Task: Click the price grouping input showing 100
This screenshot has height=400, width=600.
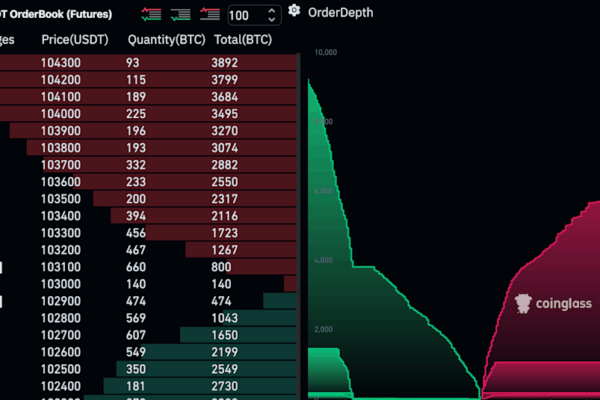Action: point(254,15)
